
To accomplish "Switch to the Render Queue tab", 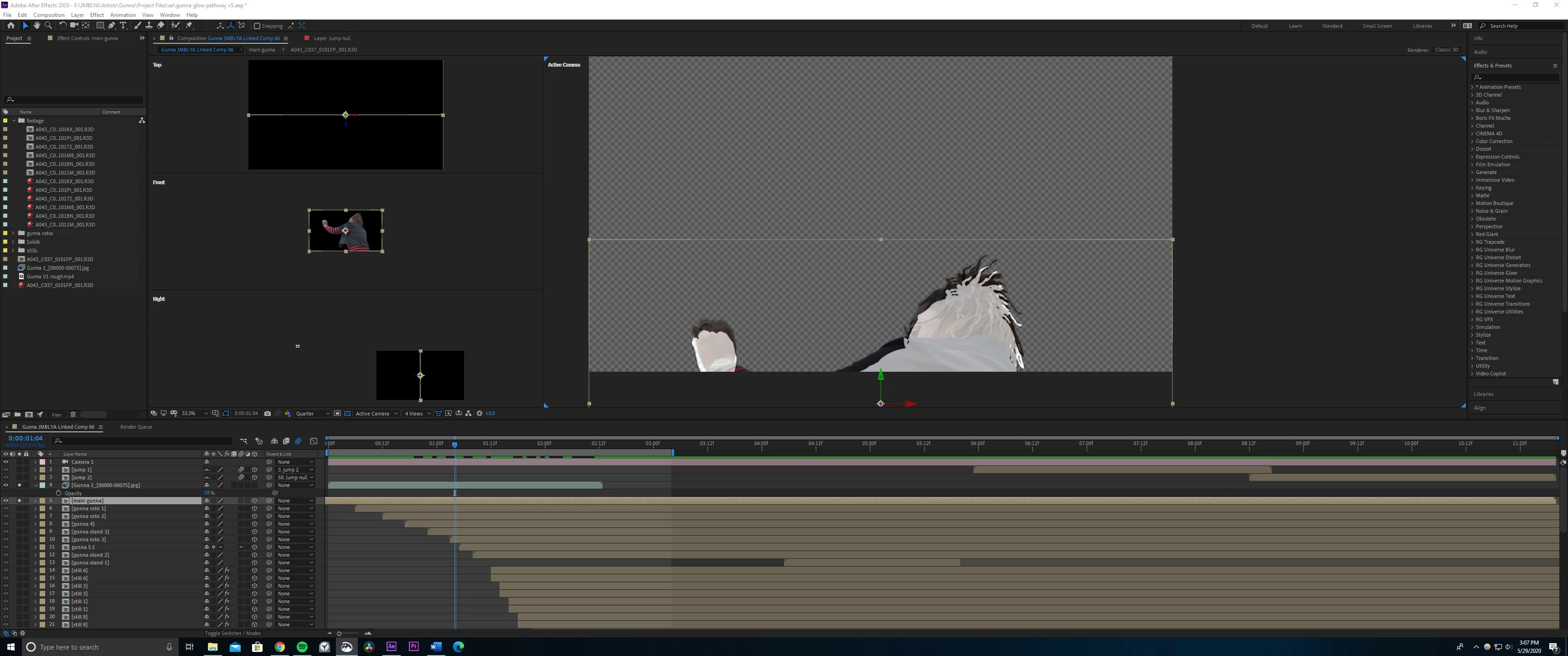I will pyautogui.click(x=136, y=426).
